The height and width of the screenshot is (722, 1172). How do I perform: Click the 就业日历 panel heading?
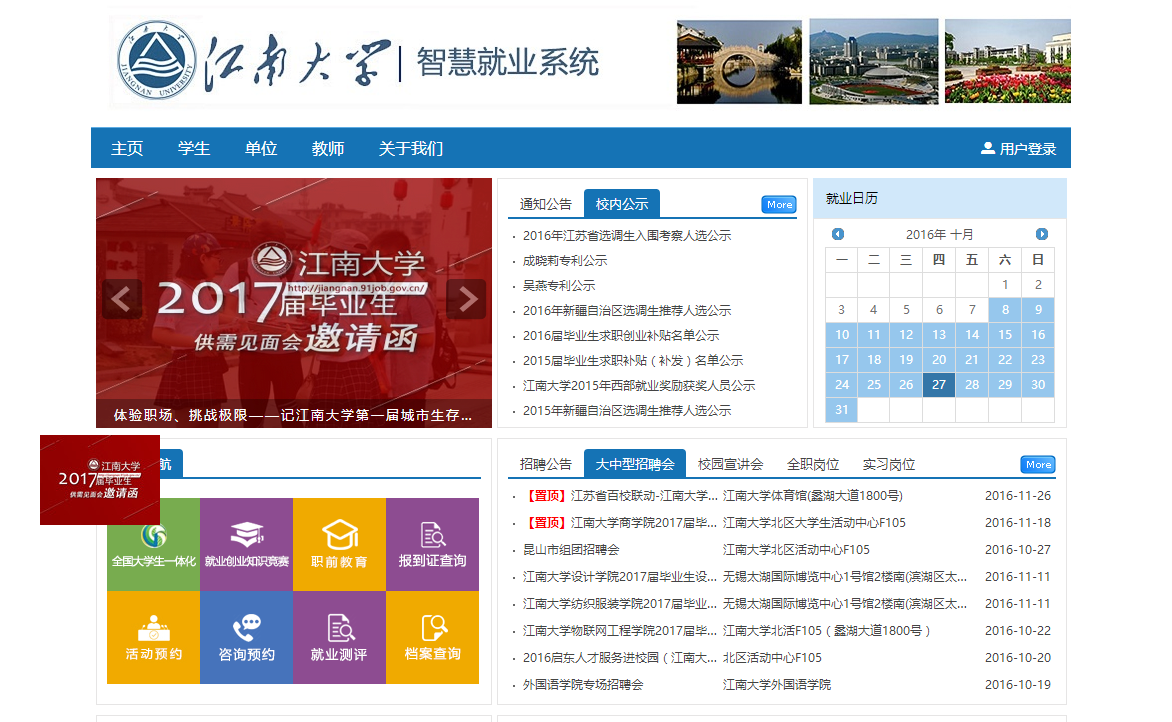pos(851,198)
